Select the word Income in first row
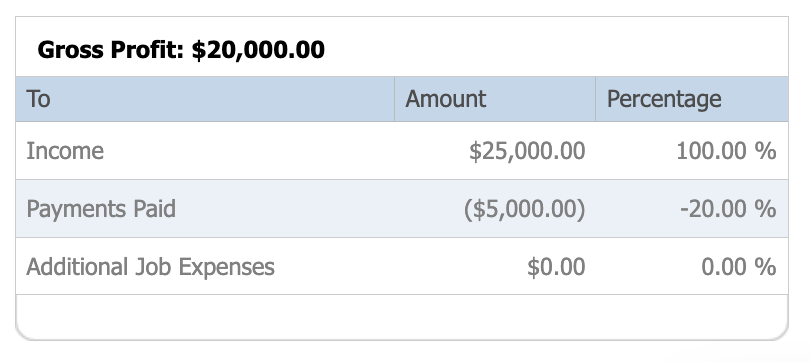 click(65, 151)
